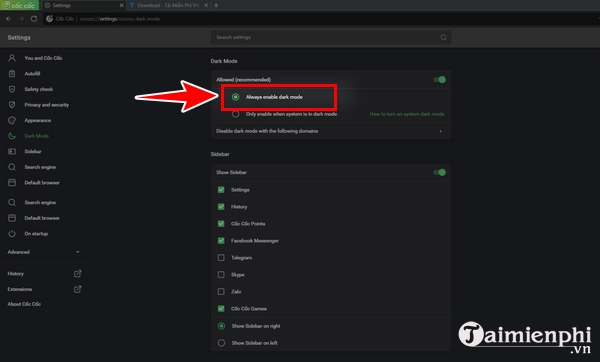Close the Download Taimienphi tab
Image resolution: width=600 pixels, height=362 pixels.
coord(206,5)
